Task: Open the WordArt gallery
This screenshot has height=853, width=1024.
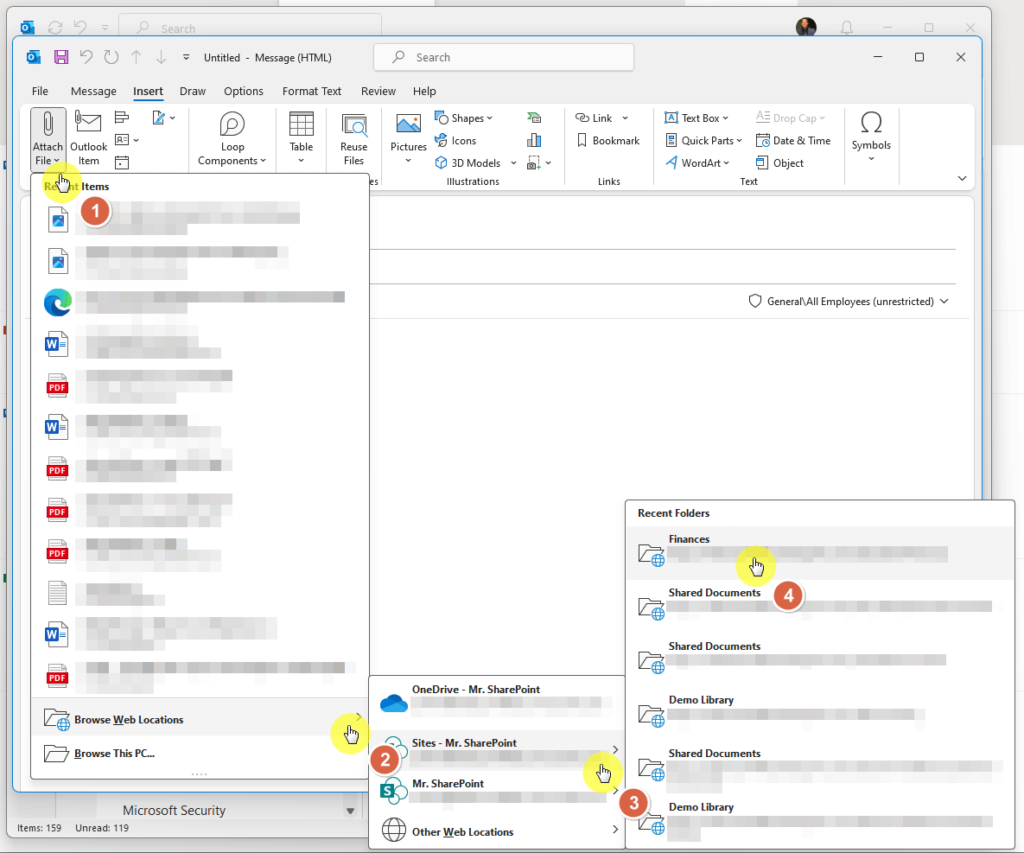Action: click(697, 163)
